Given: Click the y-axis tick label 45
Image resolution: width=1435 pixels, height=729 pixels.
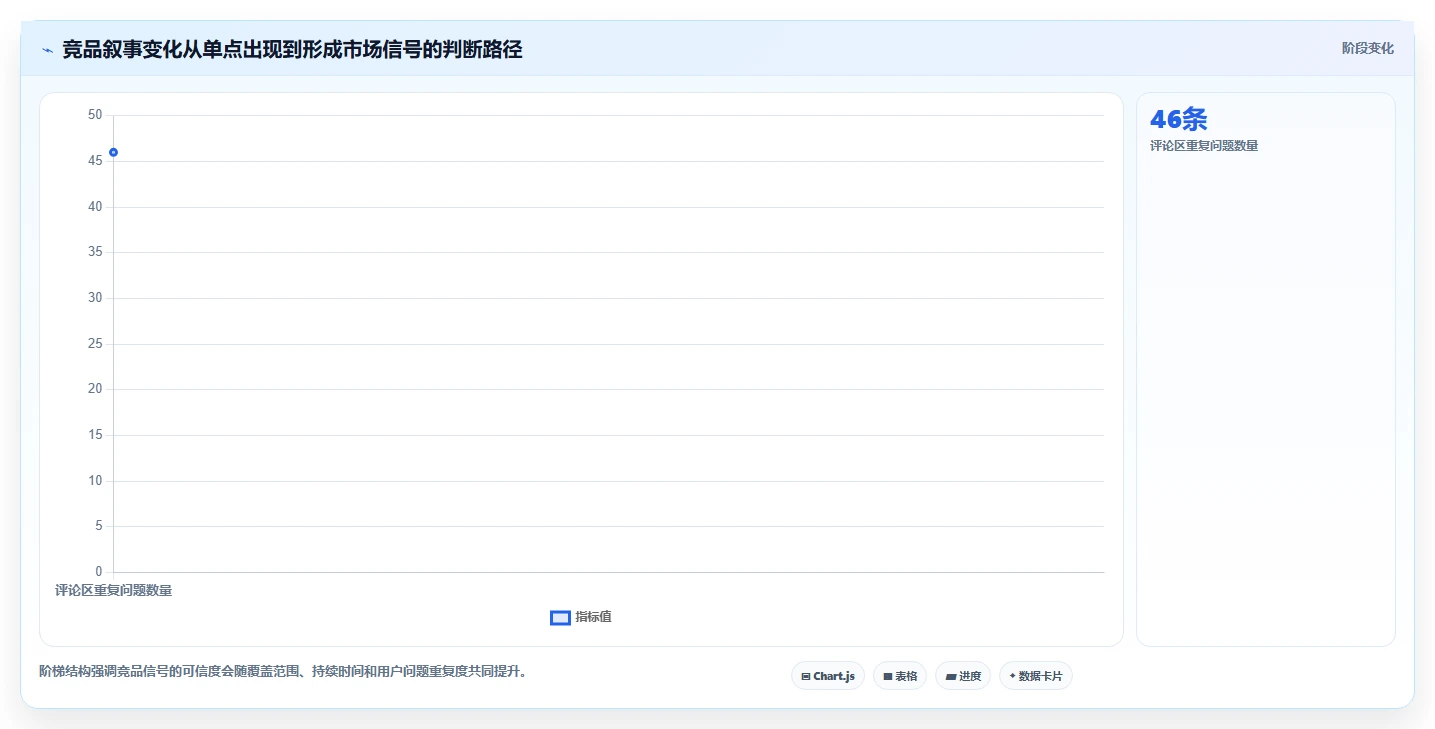Looking at the screenshot, I should click(x=95, y=161).
